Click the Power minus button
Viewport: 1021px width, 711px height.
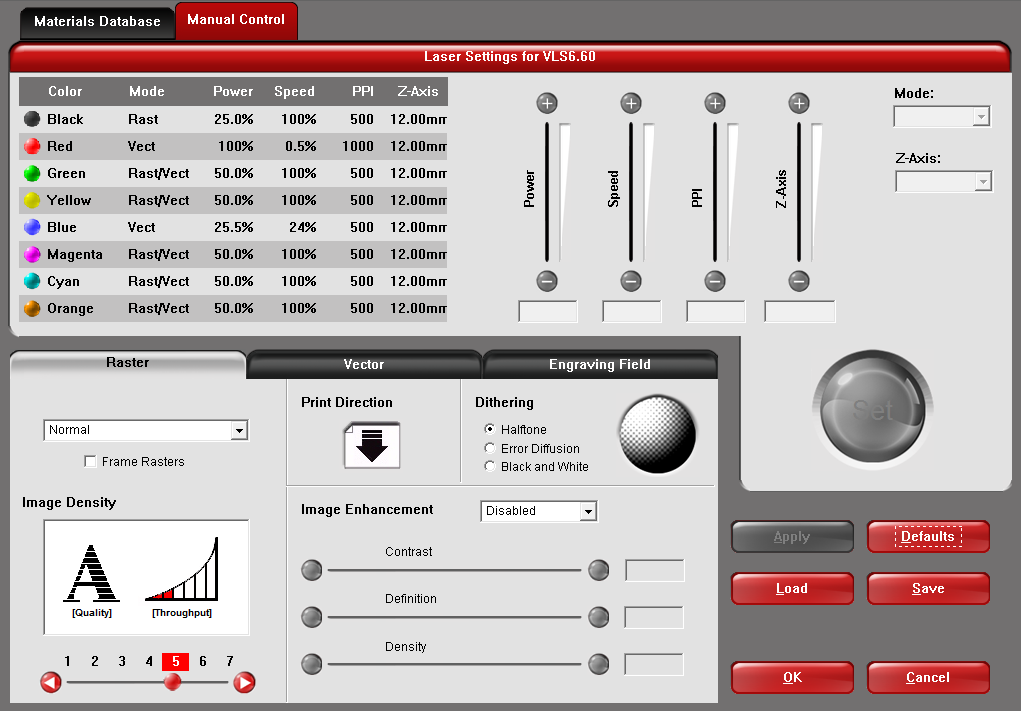coord(547,281)
